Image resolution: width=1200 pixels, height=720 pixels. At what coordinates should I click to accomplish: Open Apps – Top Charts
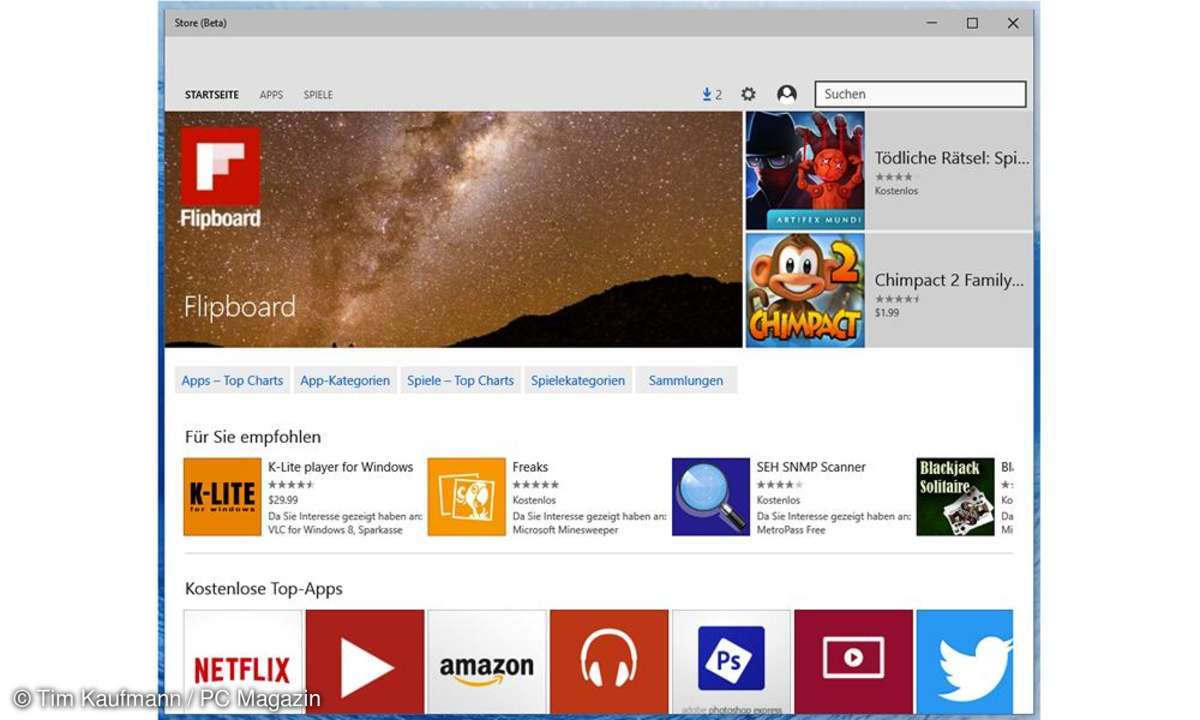tap(232, 380)
